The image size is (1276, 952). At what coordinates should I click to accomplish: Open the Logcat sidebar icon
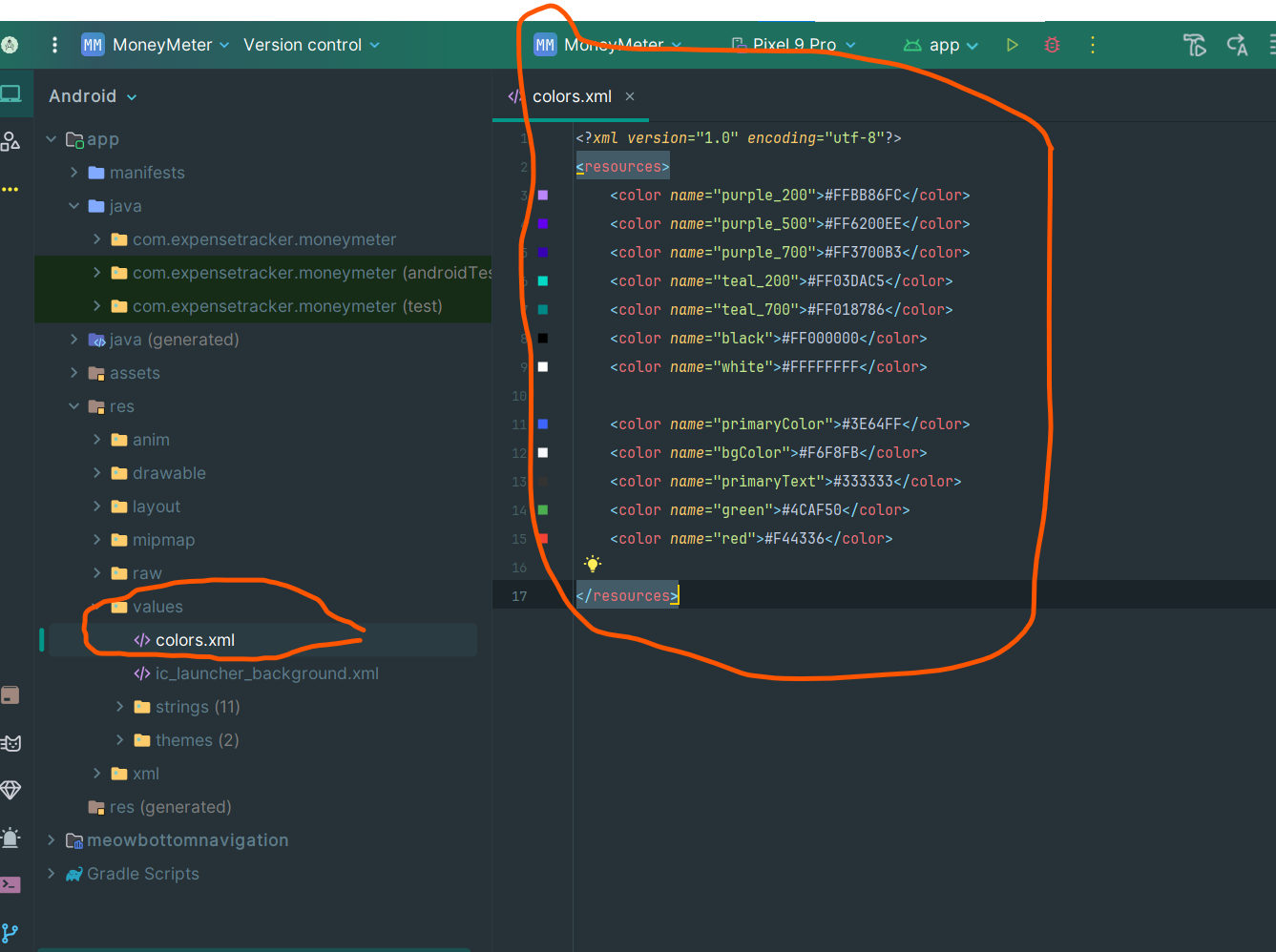coord(10,743)
